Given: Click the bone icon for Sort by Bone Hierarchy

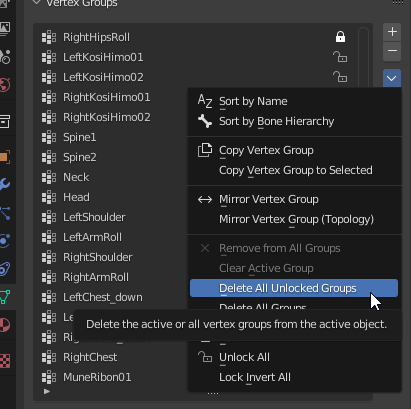Looking at the screenshot, I should point(205,121).
